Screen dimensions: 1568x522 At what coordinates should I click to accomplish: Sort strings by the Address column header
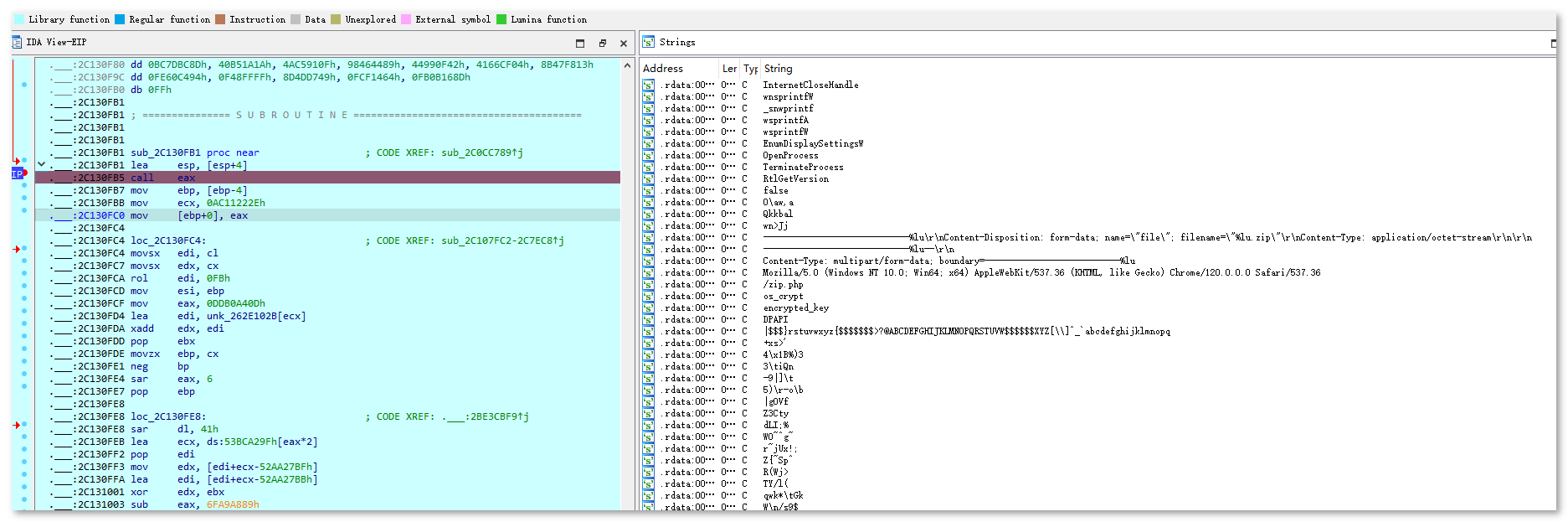pos(663,69)
